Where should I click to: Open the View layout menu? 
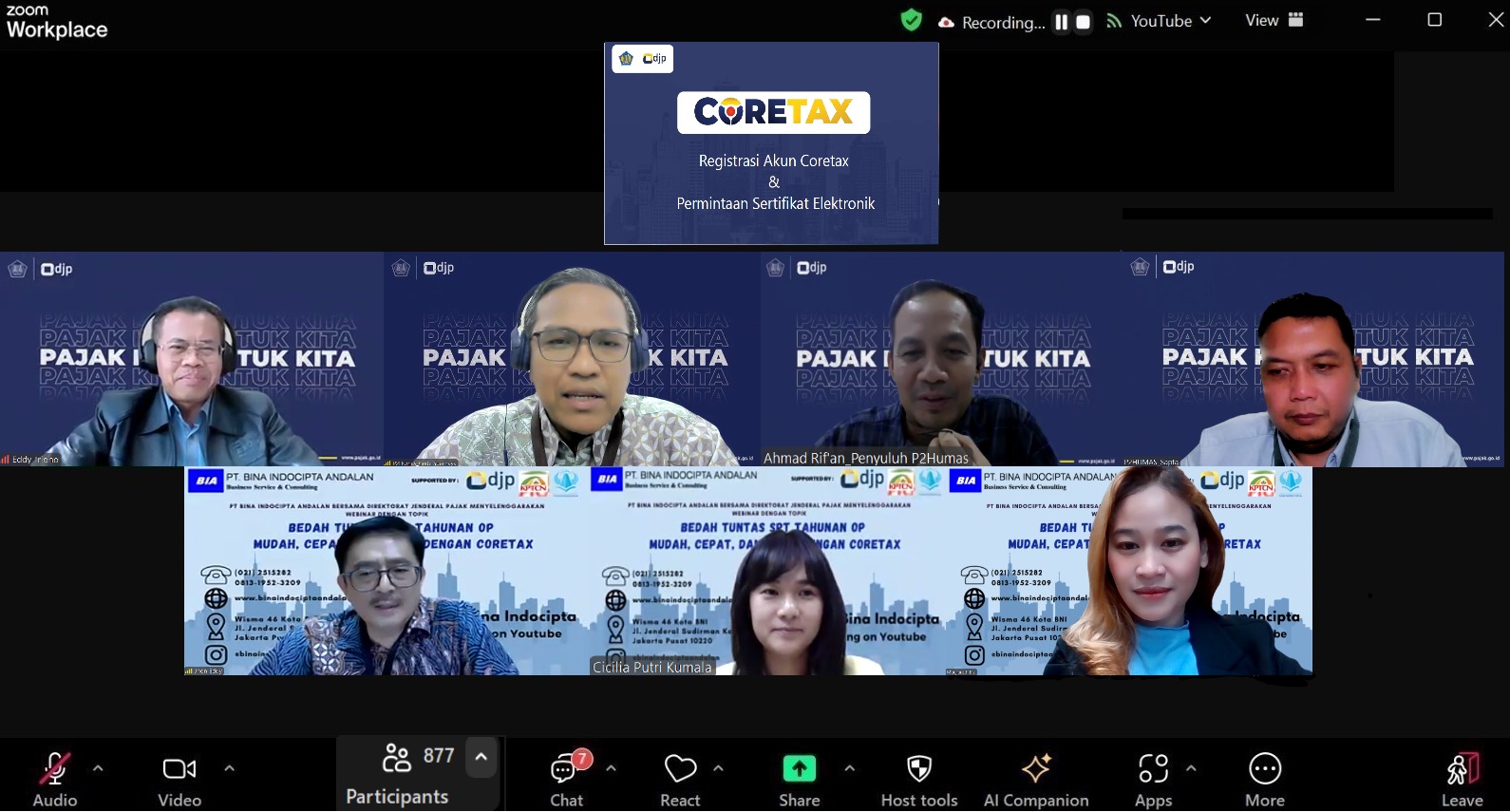pos(1274,21)
